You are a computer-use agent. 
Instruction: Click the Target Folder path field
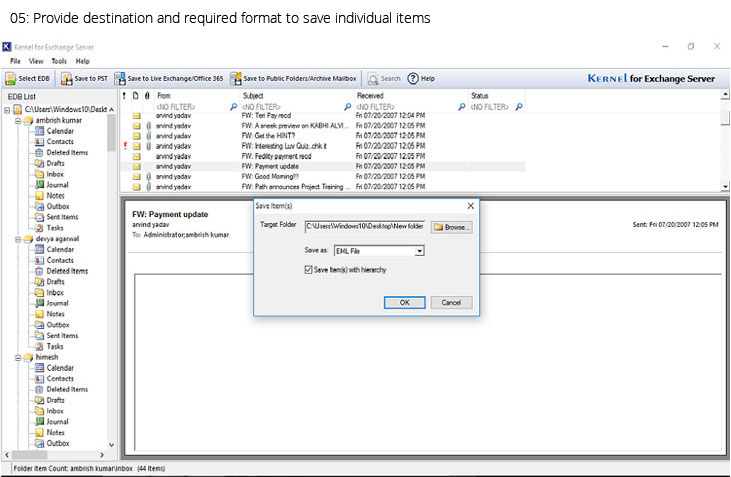[365, 227]
